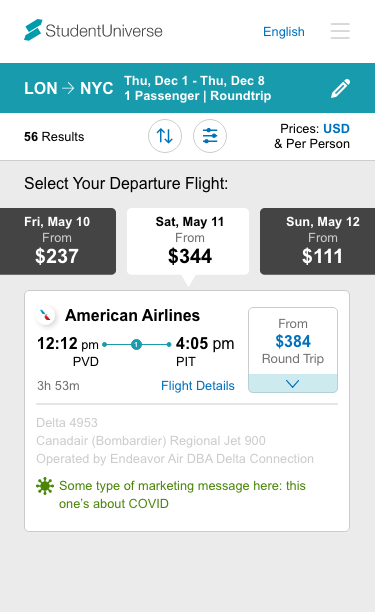Change language from English

pos(284,32)
